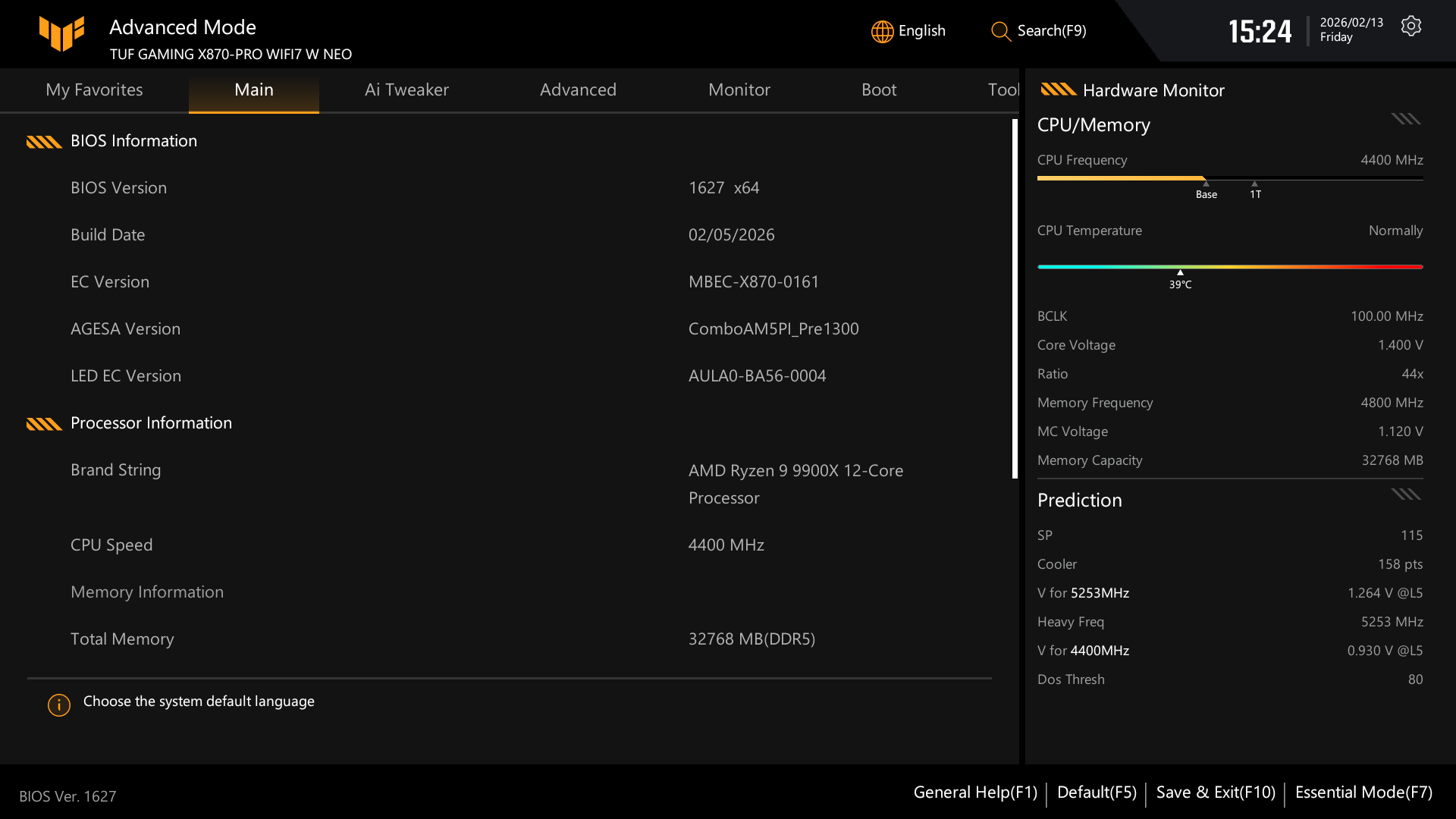The image size is (1456, 819).
Task: Collapse the Prediction section
Action: click(1405, 494)
